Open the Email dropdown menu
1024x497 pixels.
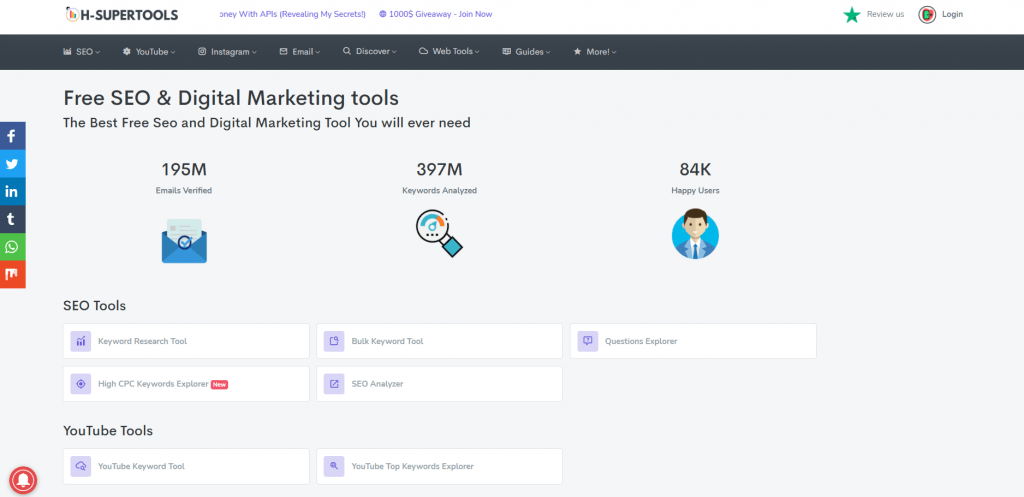[300, 52]
